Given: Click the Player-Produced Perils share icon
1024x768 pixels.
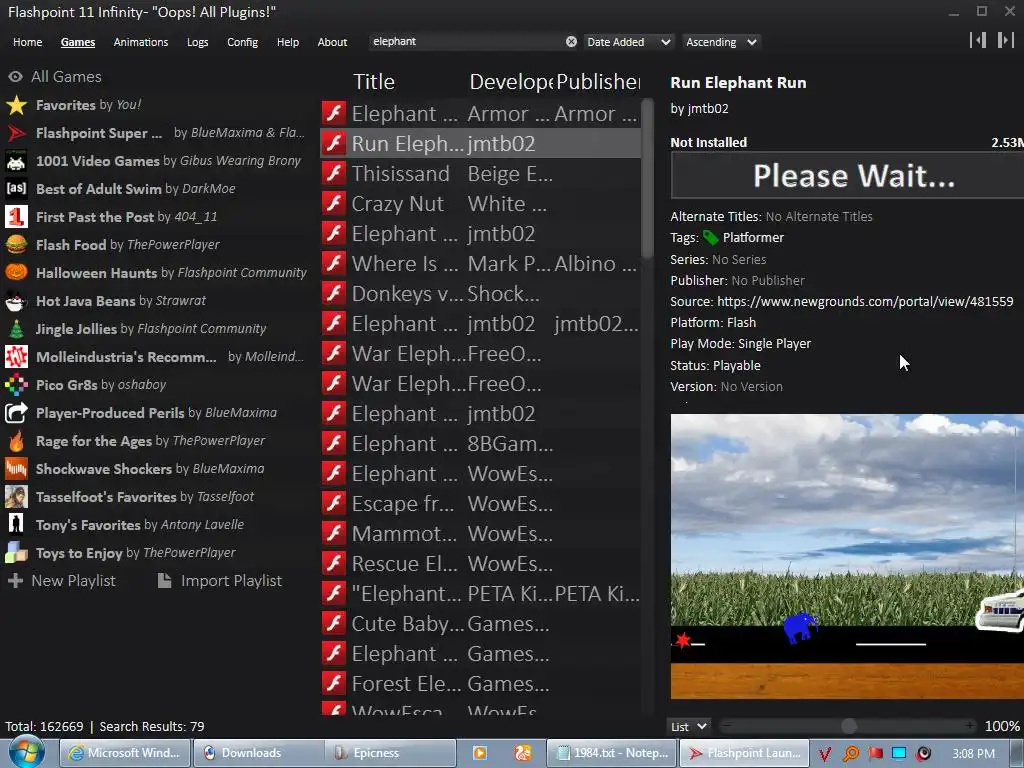Looking at the screenshot, I should 16,413.
